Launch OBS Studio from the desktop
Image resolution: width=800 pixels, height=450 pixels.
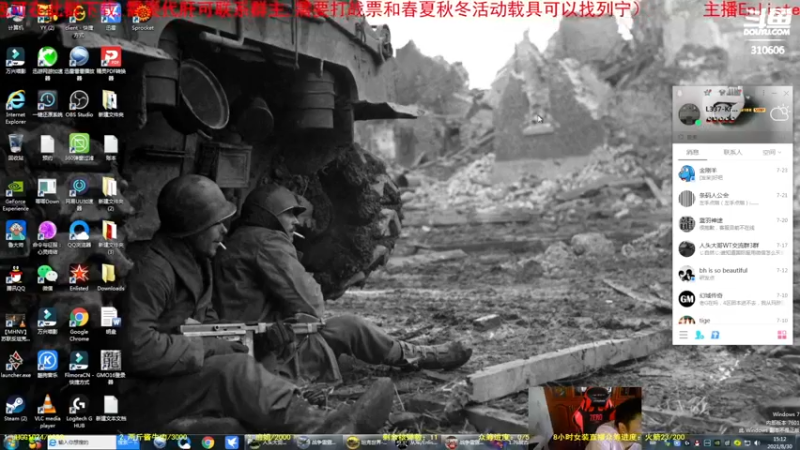[x=79, y=104]
